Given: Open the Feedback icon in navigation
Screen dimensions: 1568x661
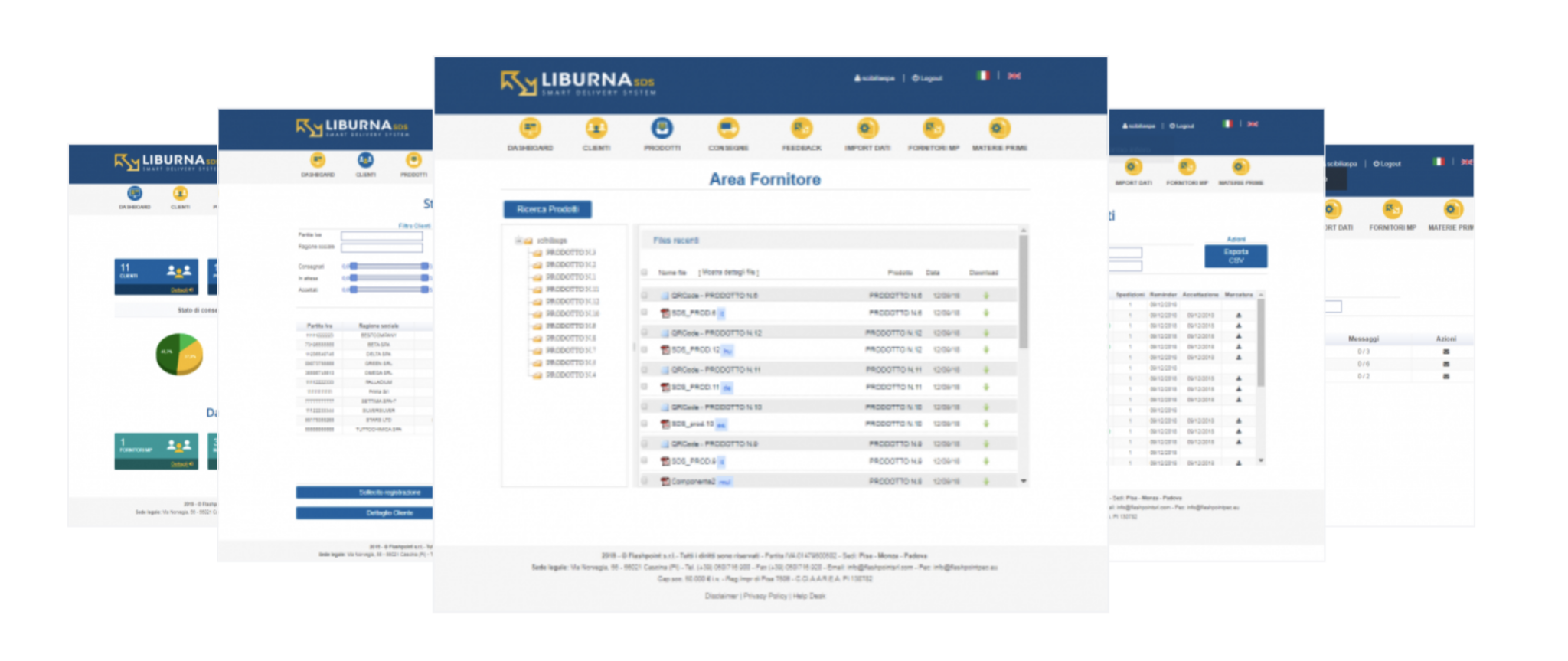Looking at the screenshot, I should [x=801, y=129].
